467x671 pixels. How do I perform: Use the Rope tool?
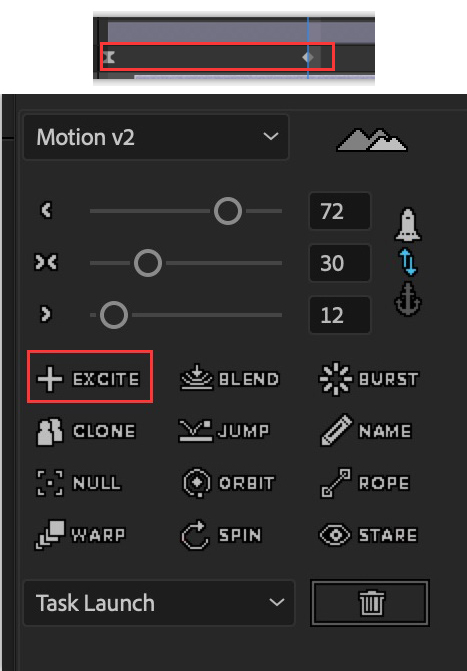pos(365,483)
